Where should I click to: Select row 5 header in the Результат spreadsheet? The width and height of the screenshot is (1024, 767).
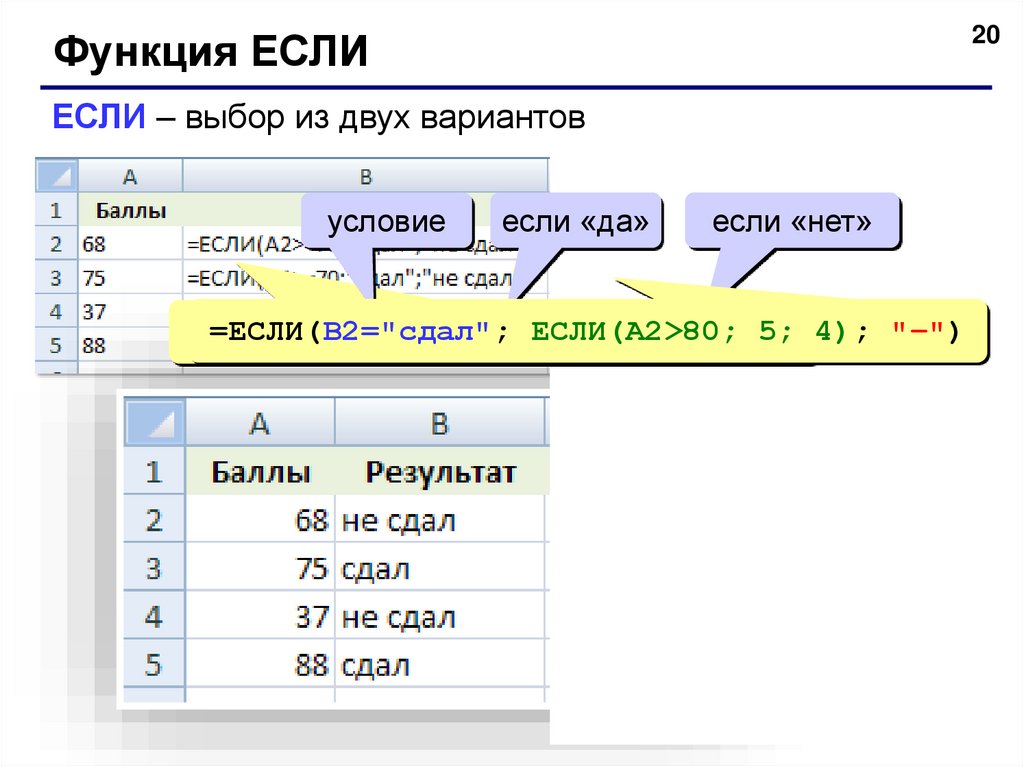[x=155, y=664]
